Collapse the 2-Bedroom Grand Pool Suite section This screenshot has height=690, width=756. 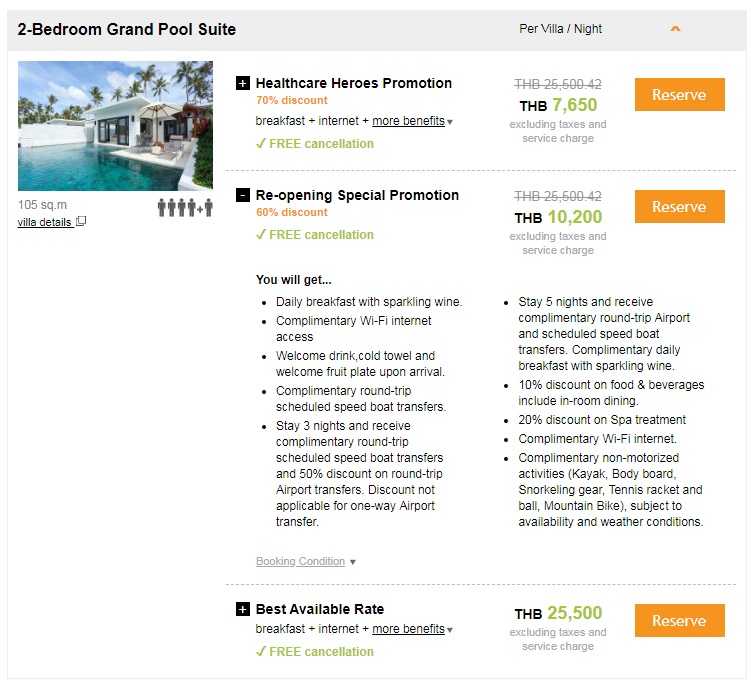675,29
